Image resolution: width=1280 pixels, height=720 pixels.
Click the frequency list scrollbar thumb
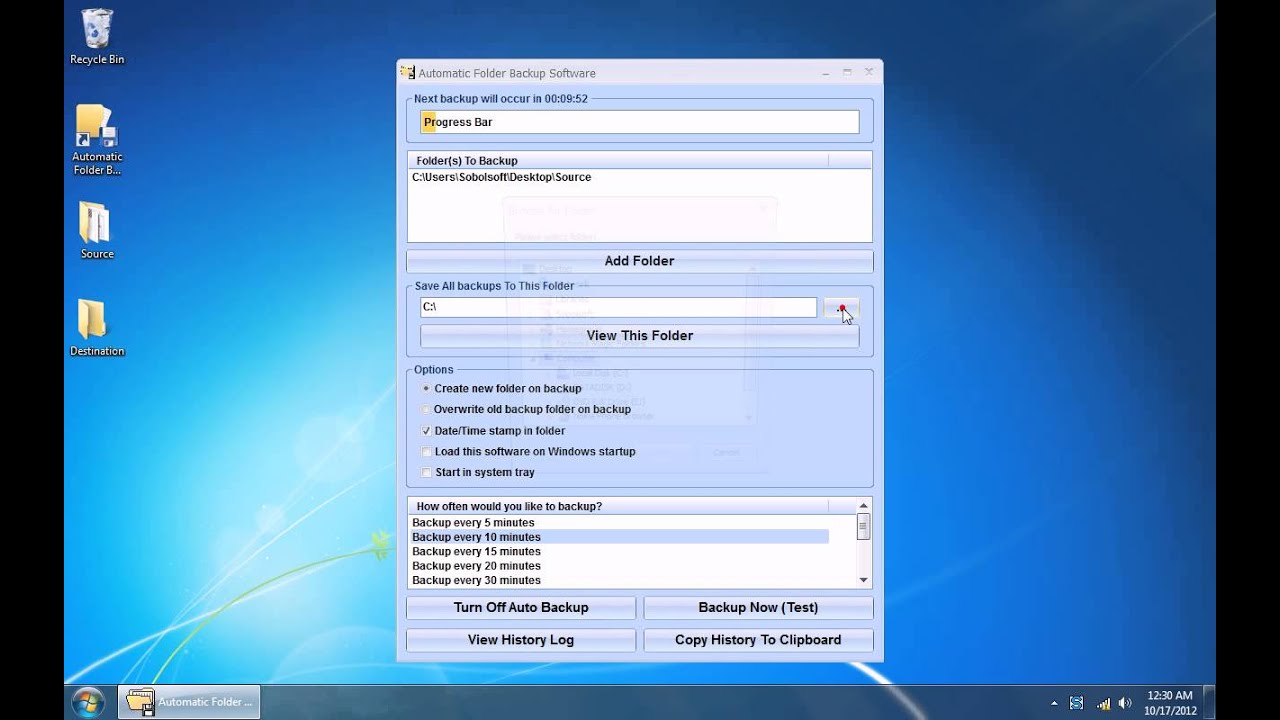[864, 527]
